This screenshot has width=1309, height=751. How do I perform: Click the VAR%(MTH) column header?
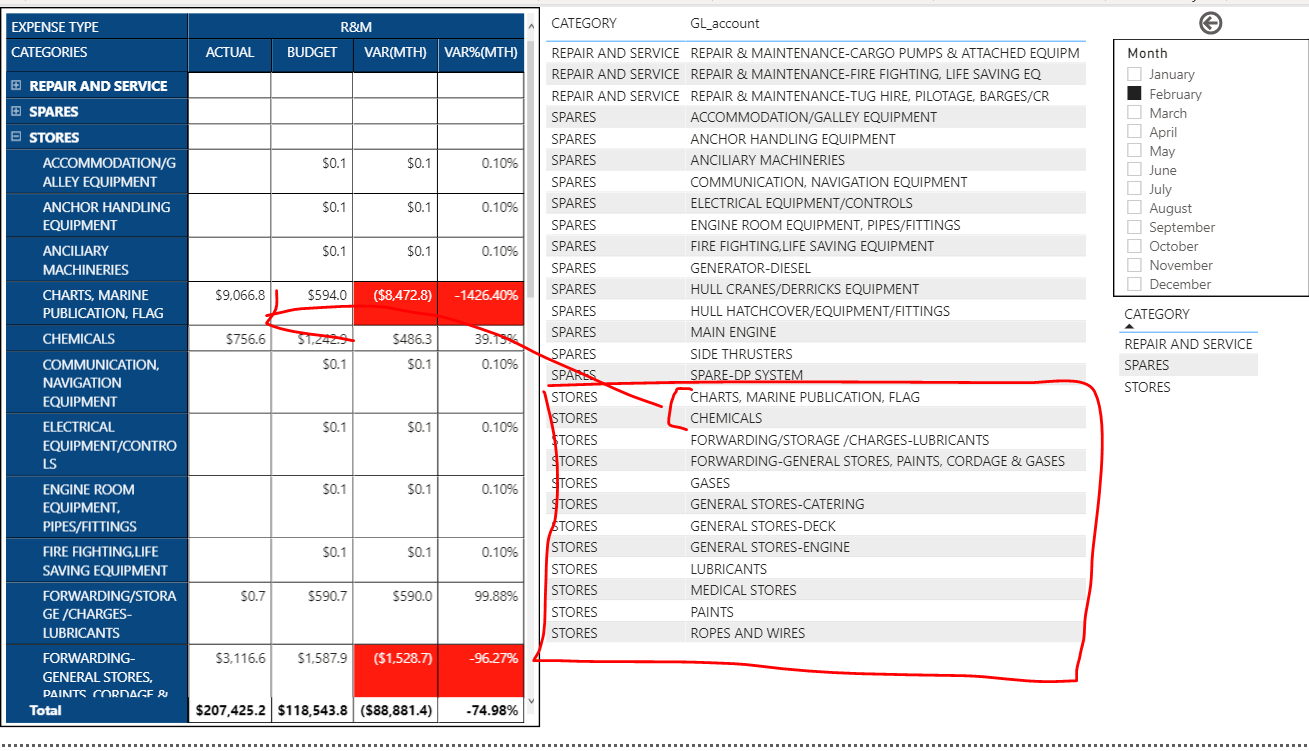480,52
